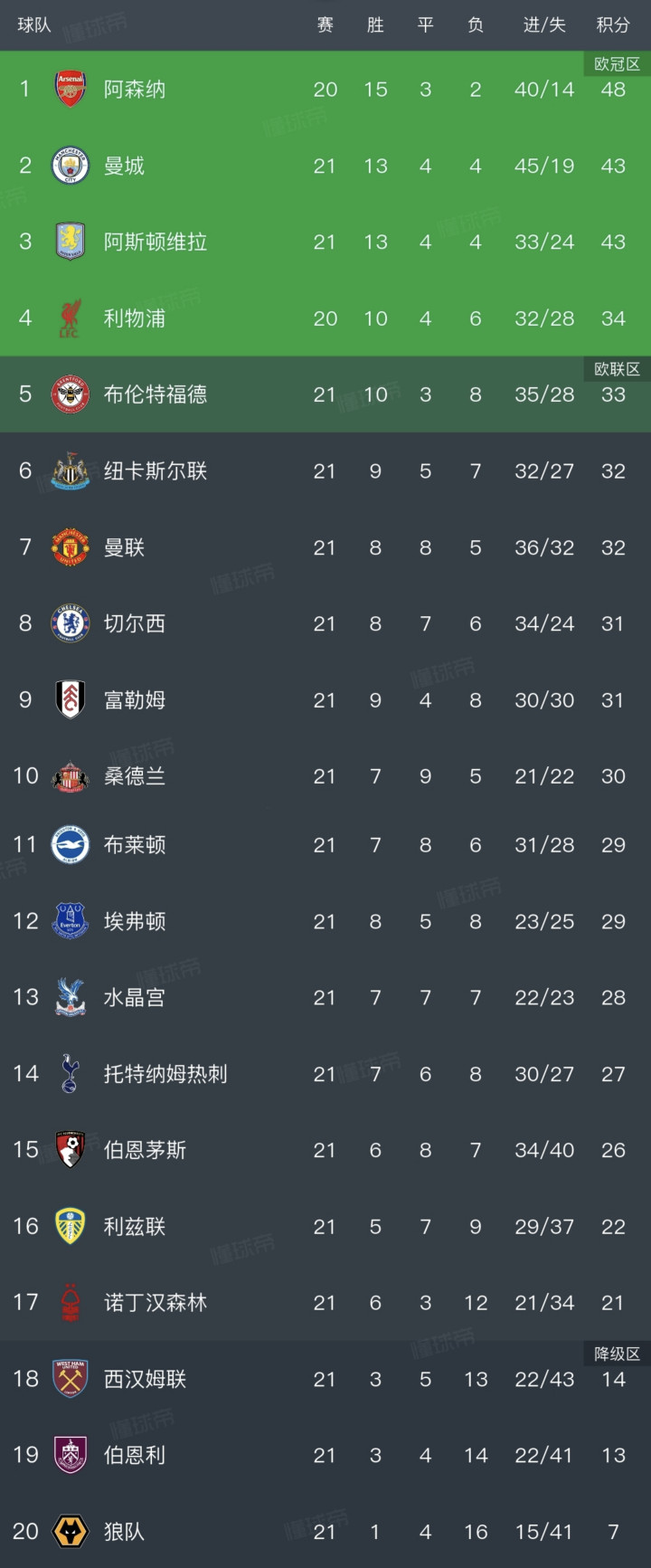This screenshot has width=651, height=1568.
Task: Open team page for 布莱顿
Action: click(x=135, y=845)
